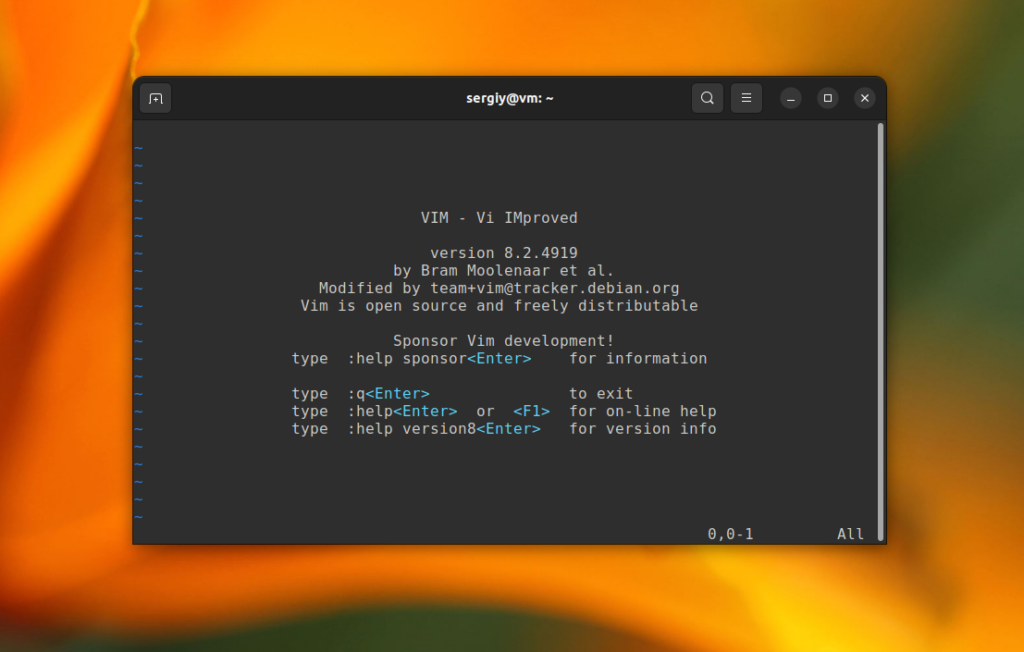Click the text 'for on-line help'
This screenshot has height=652, width=1024.
[643, 412]
